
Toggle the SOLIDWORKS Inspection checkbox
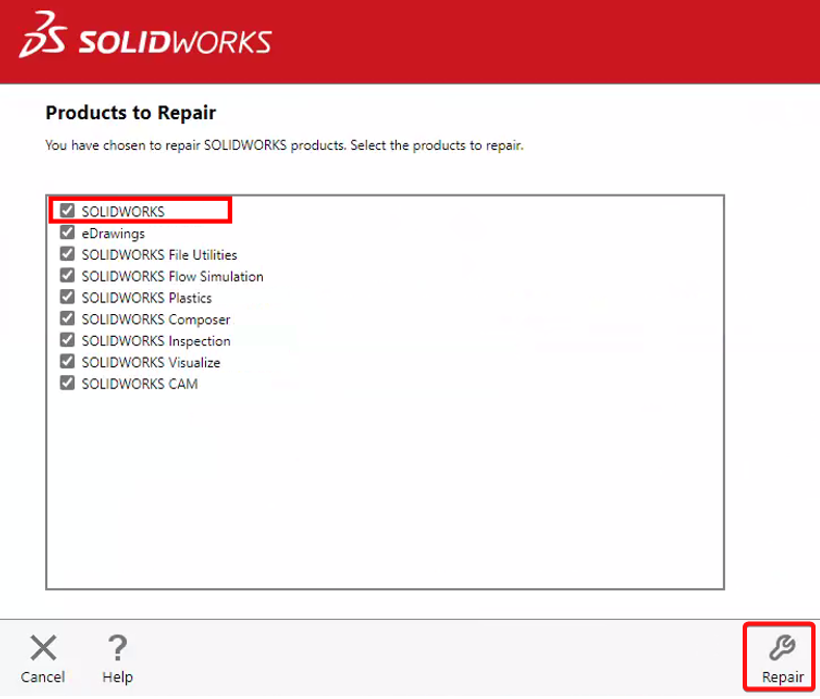click(x=67, y=340)
